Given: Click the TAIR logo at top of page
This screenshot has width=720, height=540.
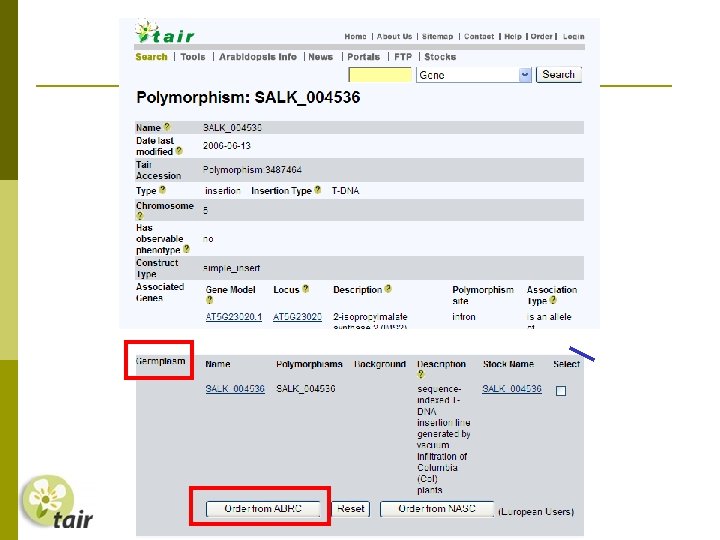Looking at the screenshot, I should (x=165, y=32).
